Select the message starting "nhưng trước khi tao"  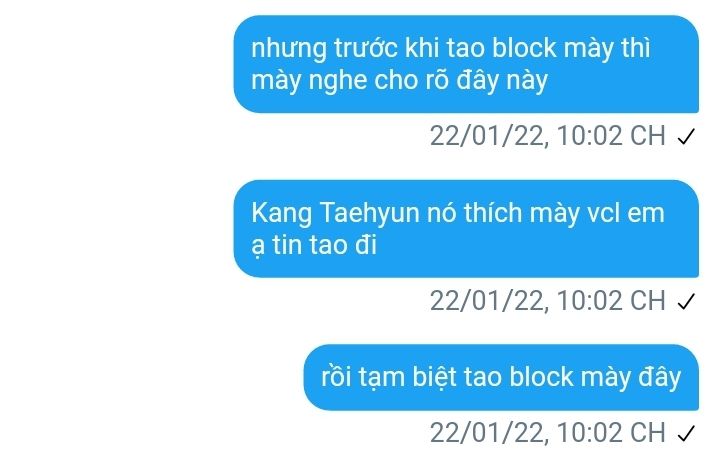coord(466,64)
